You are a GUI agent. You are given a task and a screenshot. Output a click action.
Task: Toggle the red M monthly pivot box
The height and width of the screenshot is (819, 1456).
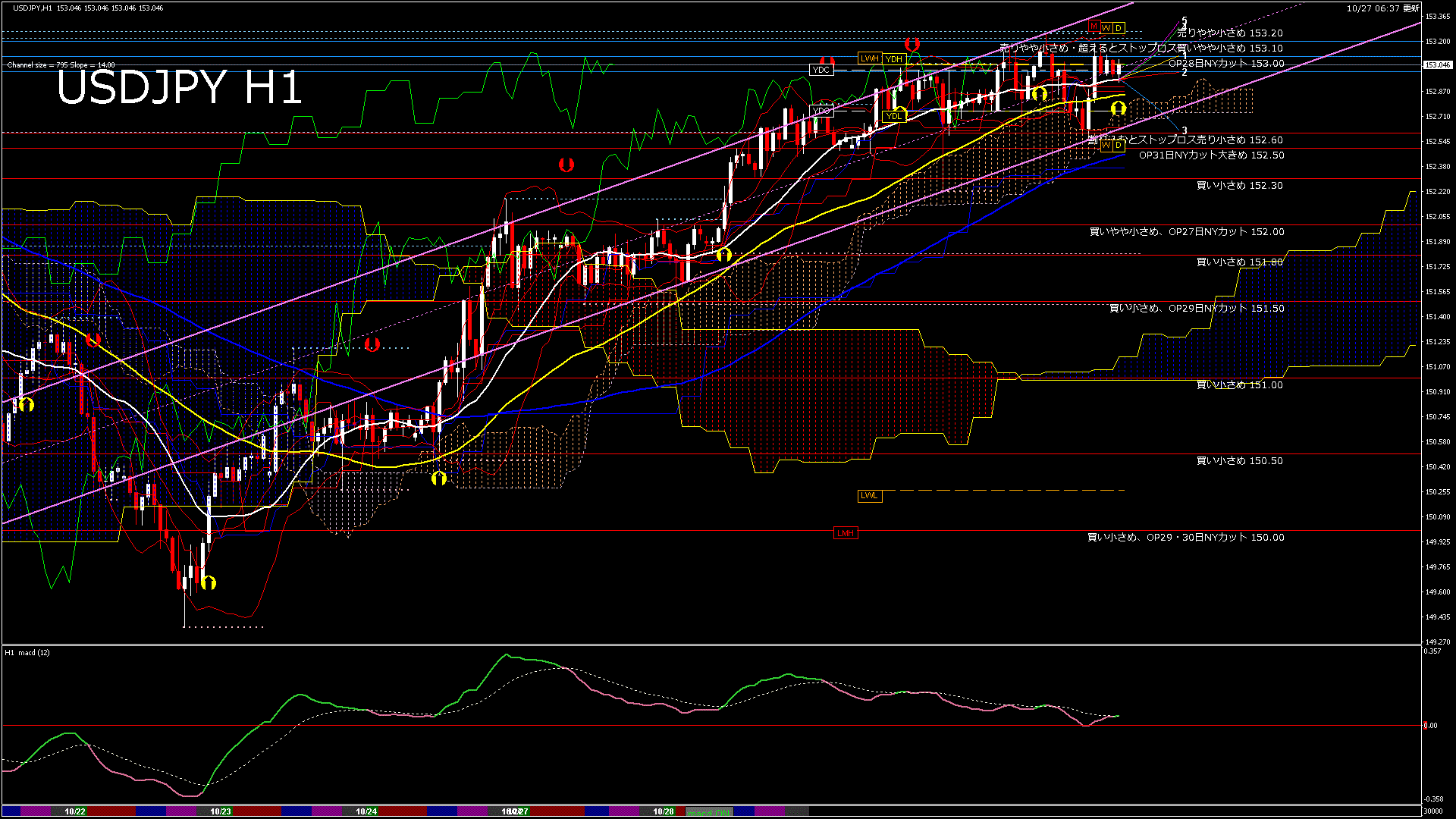click(x=1094, y=27)
